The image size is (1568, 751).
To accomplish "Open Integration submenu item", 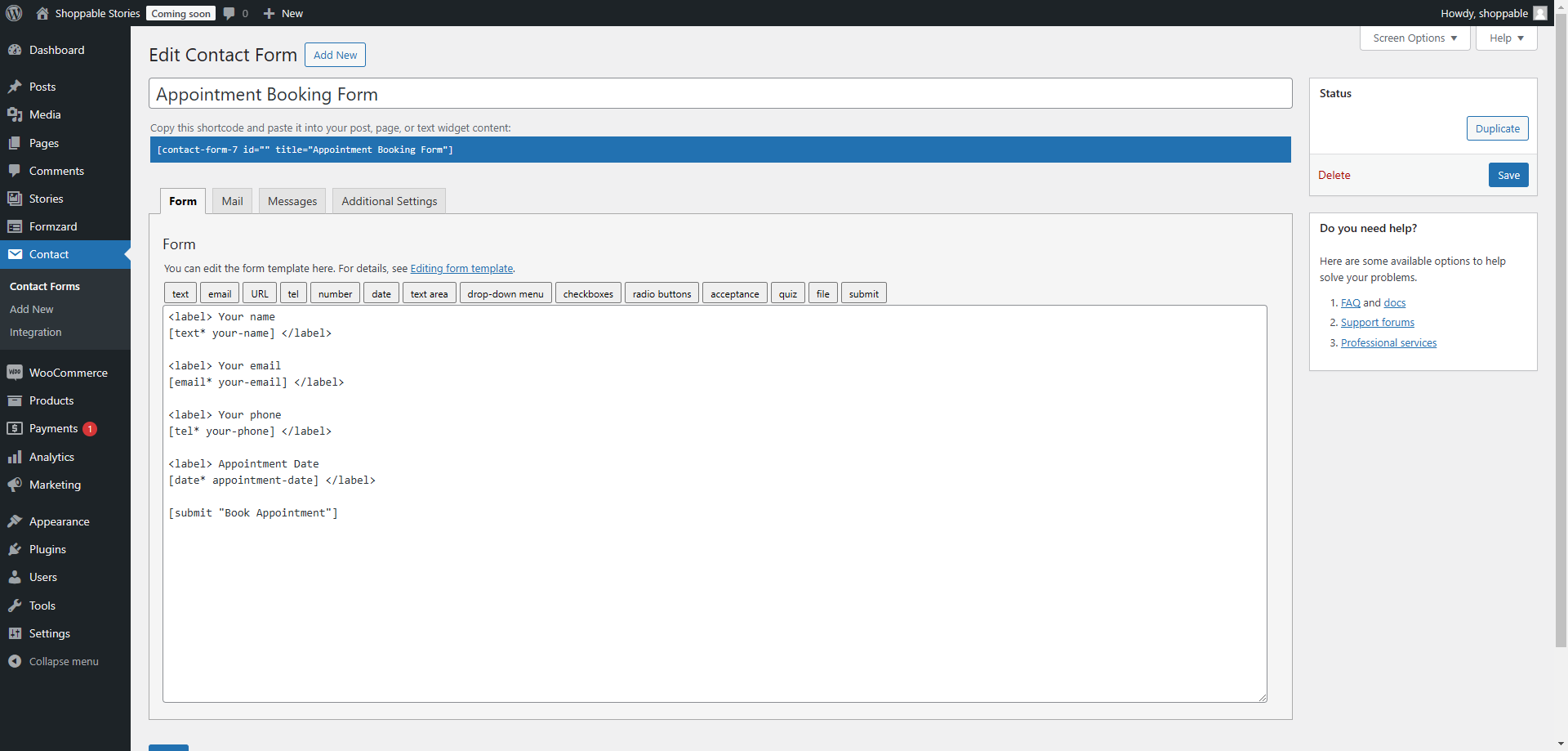I will pos(35,332).
